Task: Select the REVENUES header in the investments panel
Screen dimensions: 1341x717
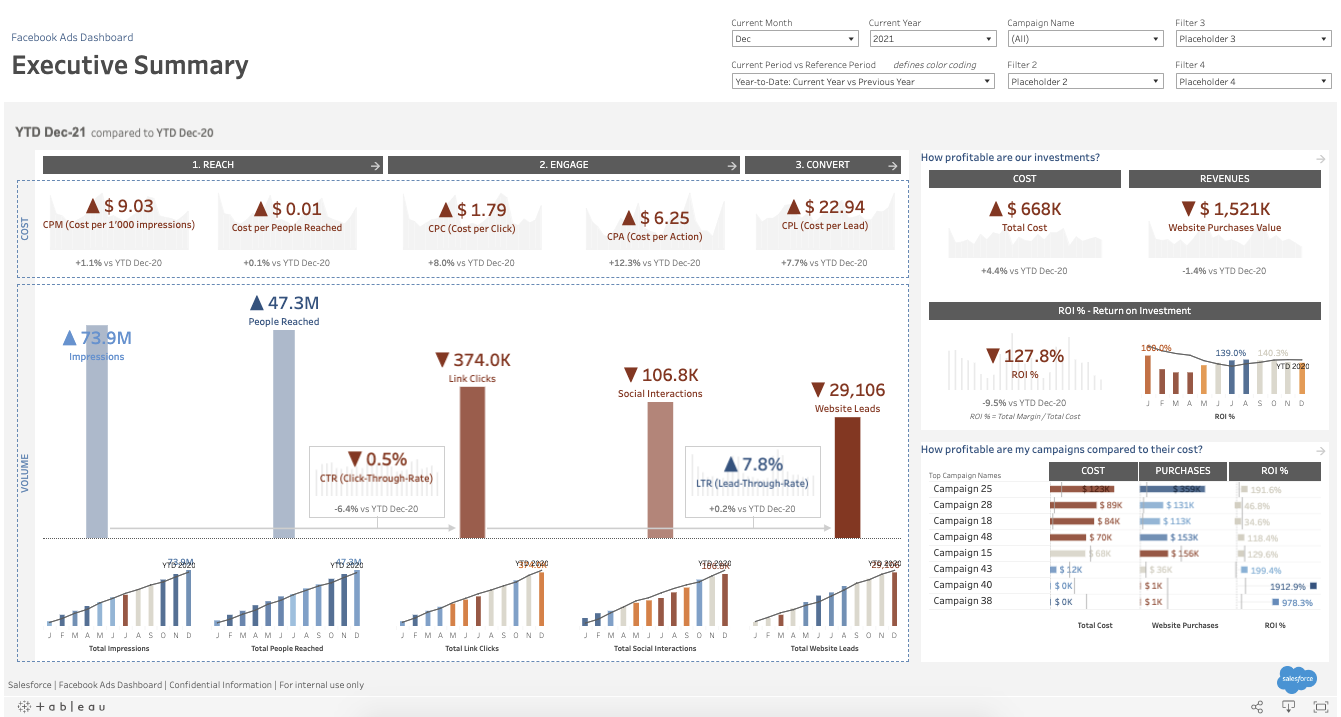Action: pos(1224,178)
